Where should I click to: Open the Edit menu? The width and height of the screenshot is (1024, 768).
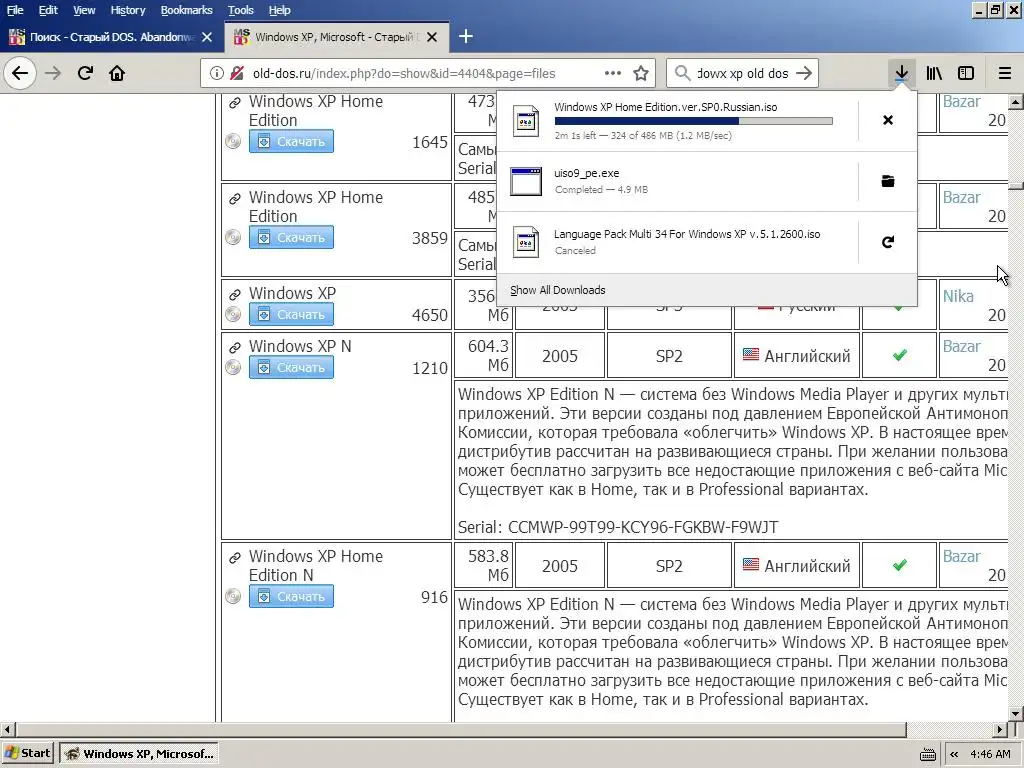(x=48, y=10)
